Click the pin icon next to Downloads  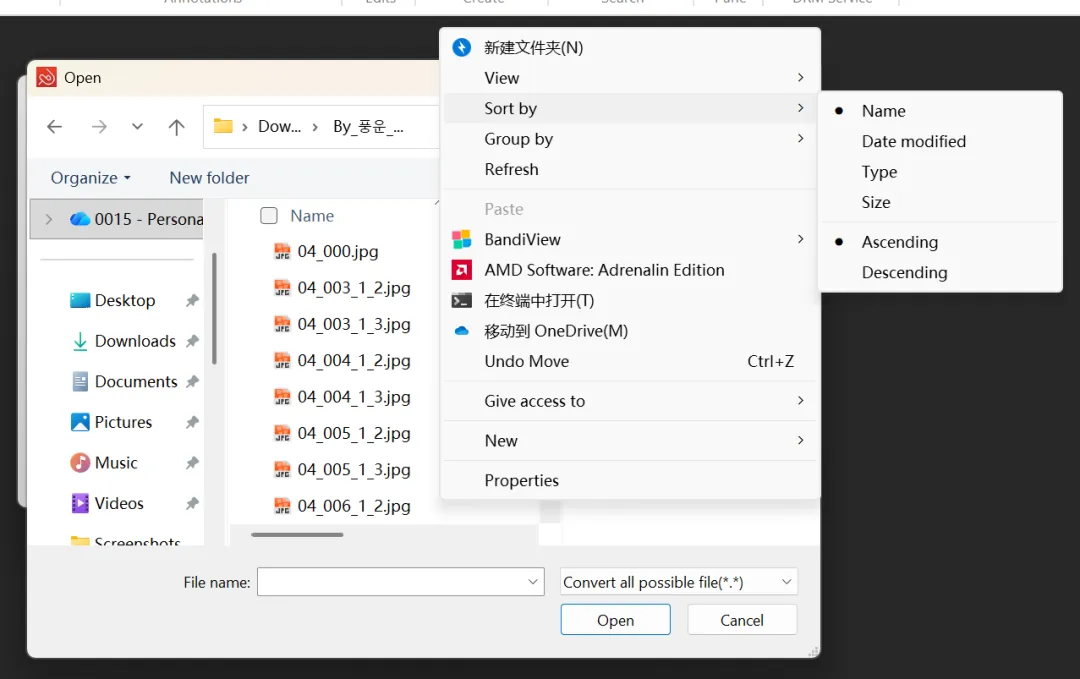click(192, 341)
